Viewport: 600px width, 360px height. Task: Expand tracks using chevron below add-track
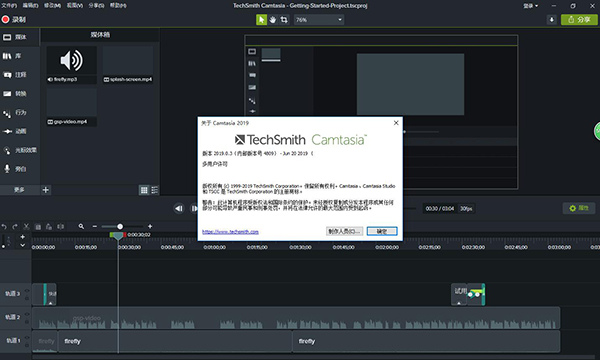23,245
